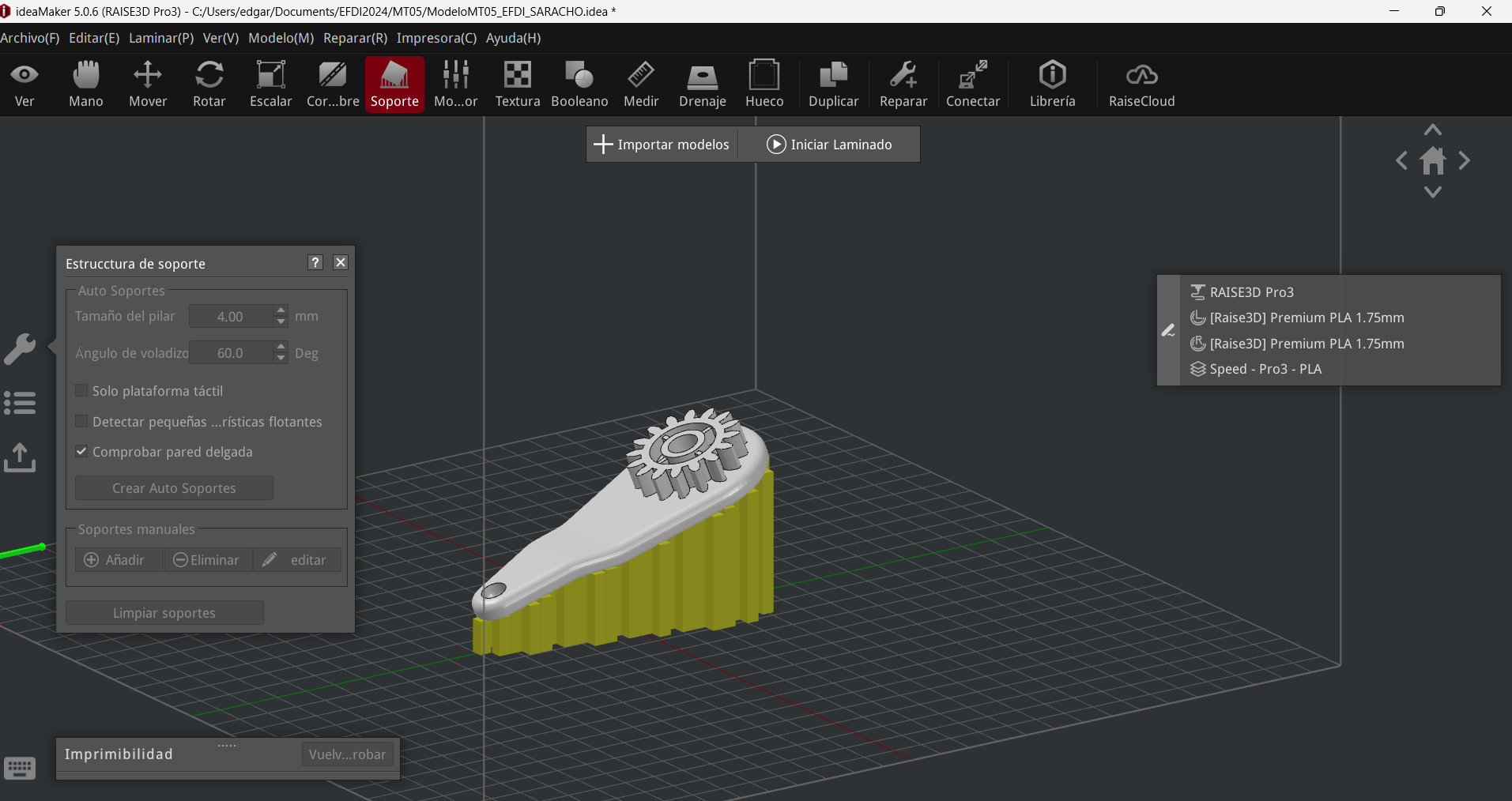Image resolution: width=1512 pixels, height=801 pixels.
Task: Open the Reparar repair tool
Action: 903,85
